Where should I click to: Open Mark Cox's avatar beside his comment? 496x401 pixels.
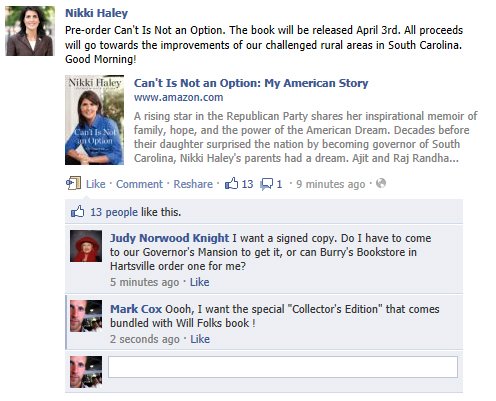coord(86,316)
